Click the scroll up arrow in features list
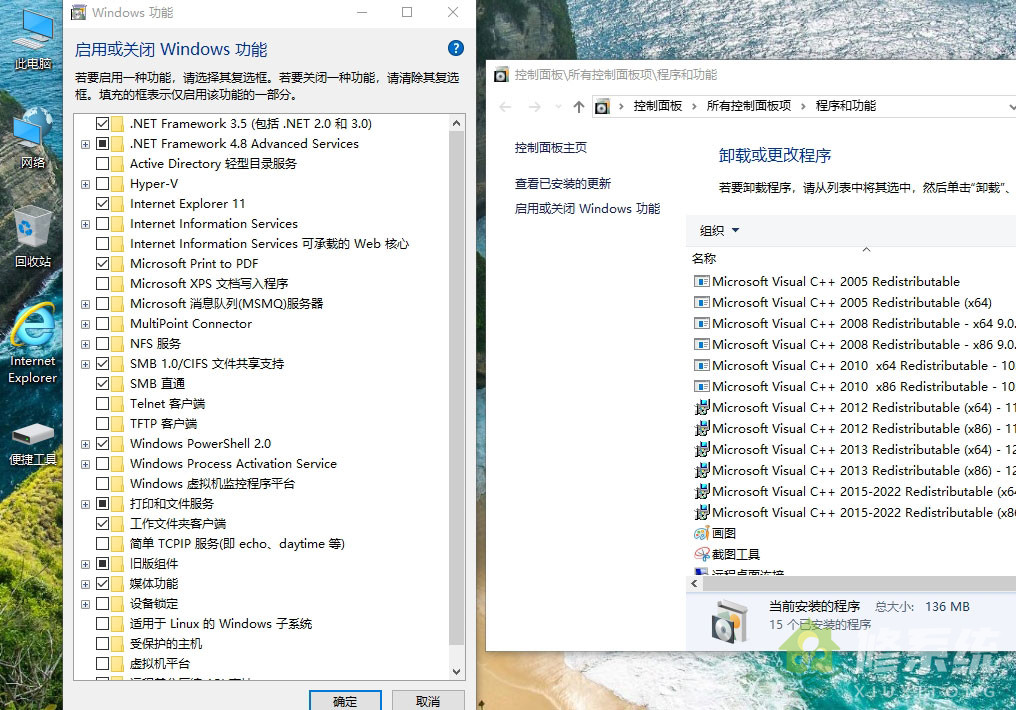 tap(456, 123)
